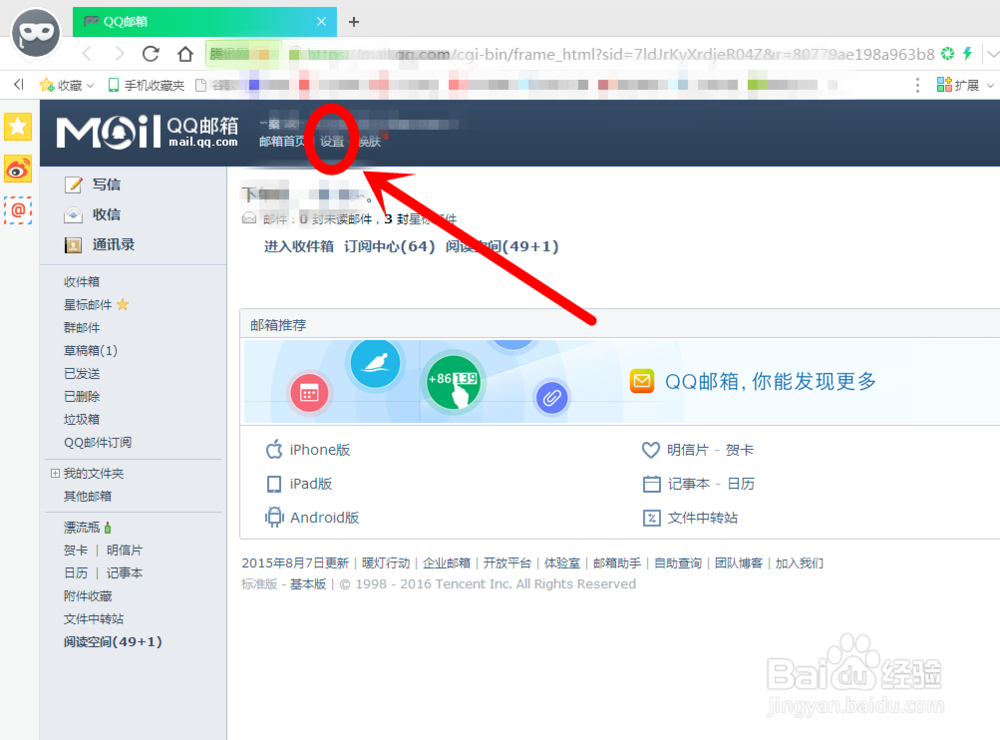The image size is (1000, 740).
Task: Open 附件收藏 in sidebar
Action: (x=87, y=596)
